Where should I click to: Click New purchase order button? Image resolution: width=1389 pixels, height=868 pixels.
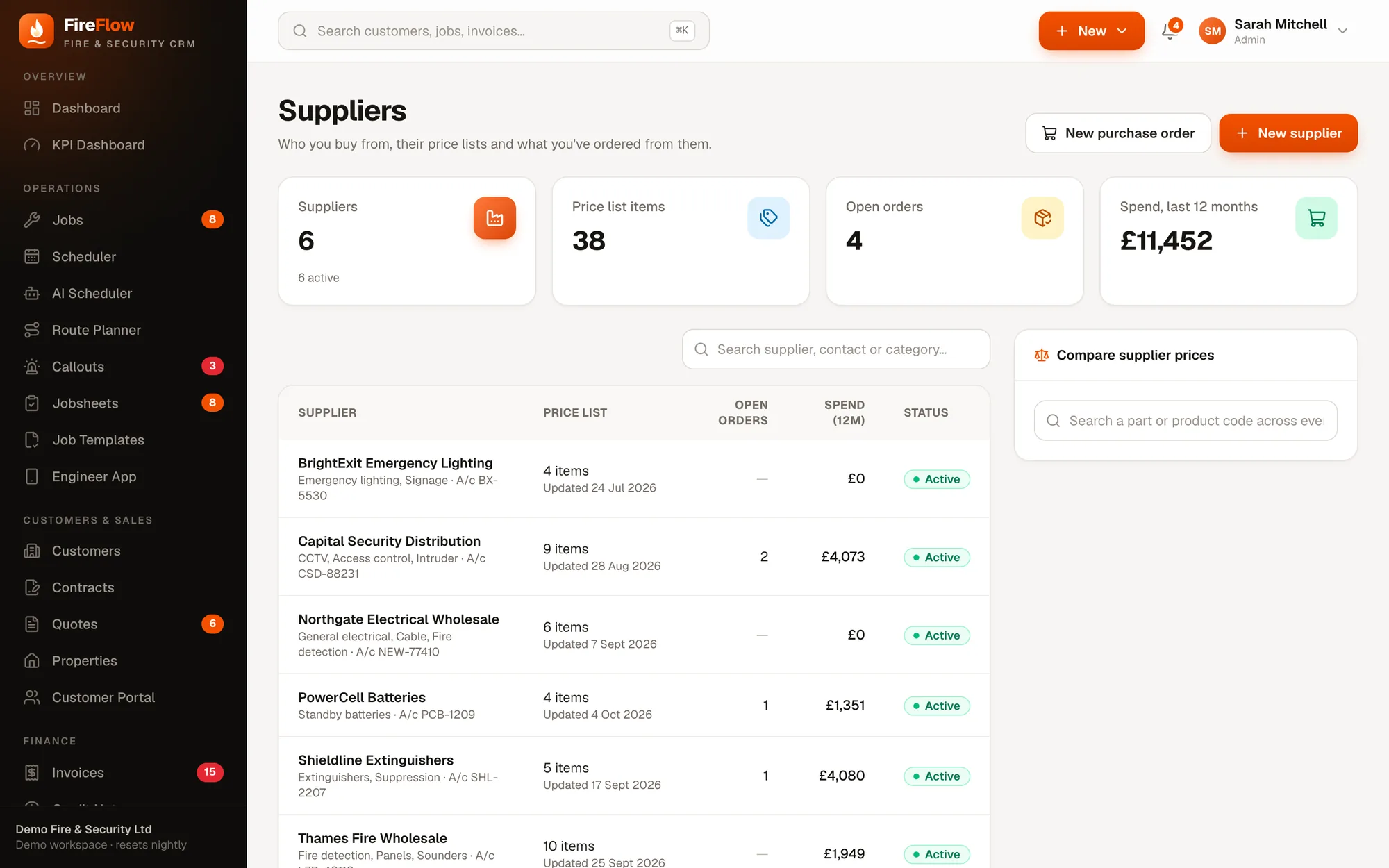coord(1118,133)
